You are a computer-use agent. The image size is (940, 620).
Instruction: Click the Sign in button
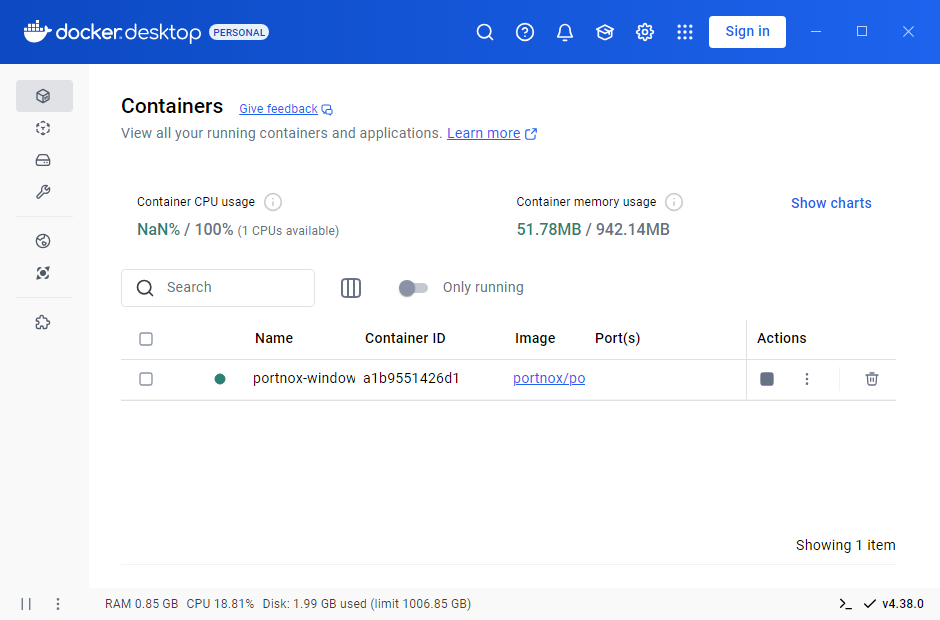[x=748, y=32]
